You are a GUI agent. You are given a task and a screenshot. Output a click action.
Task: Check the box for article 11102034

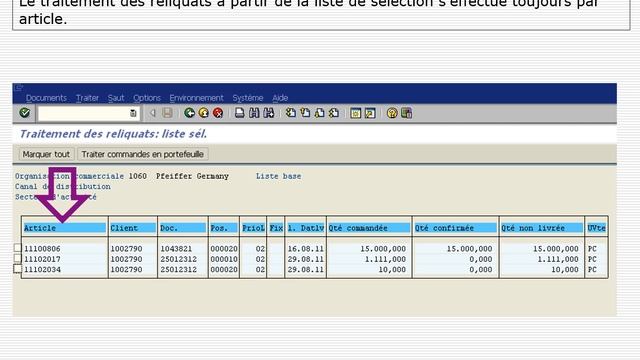18,269
